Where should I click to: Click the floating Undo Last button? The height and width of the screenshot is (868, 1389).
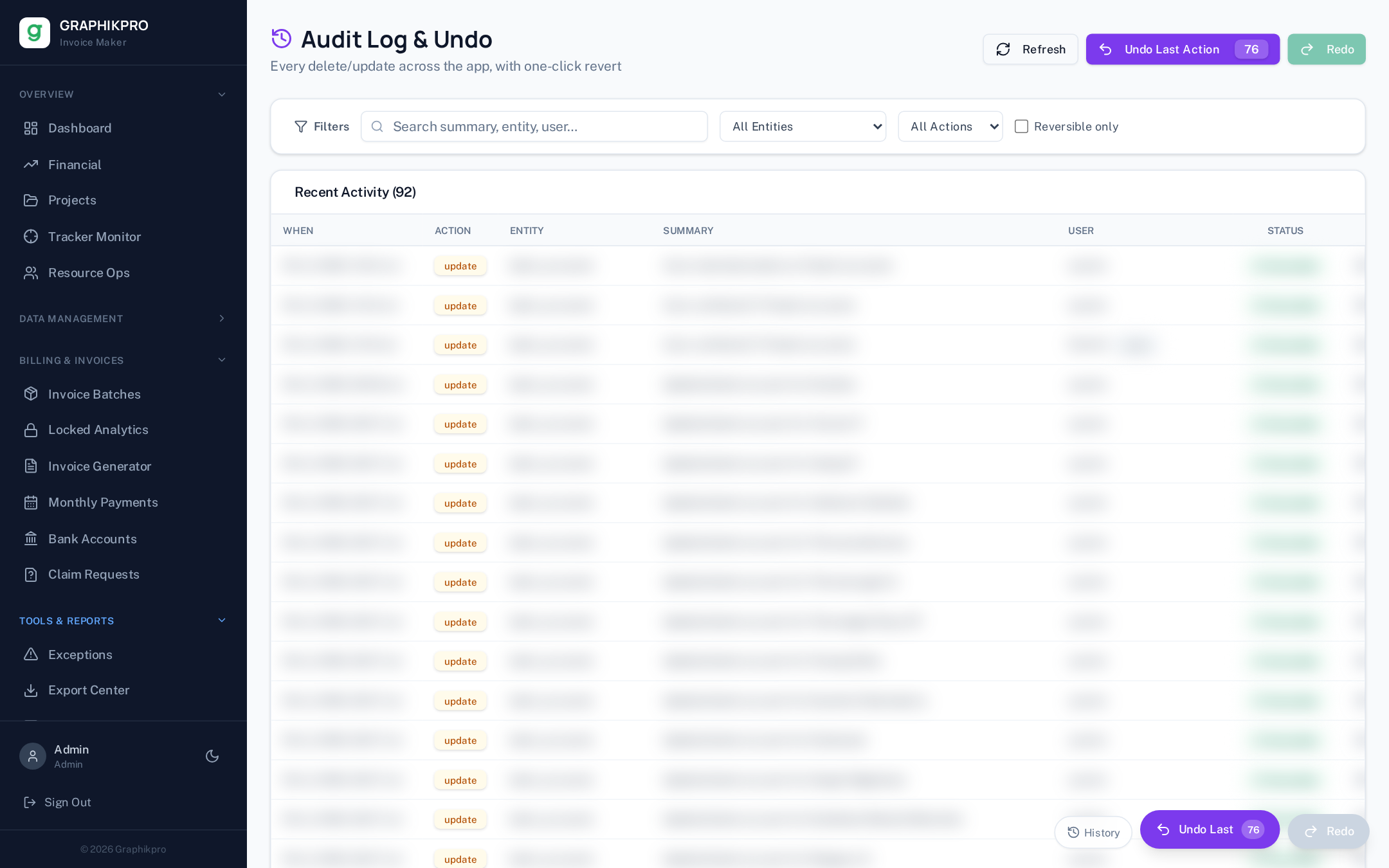click(1210, 829)
